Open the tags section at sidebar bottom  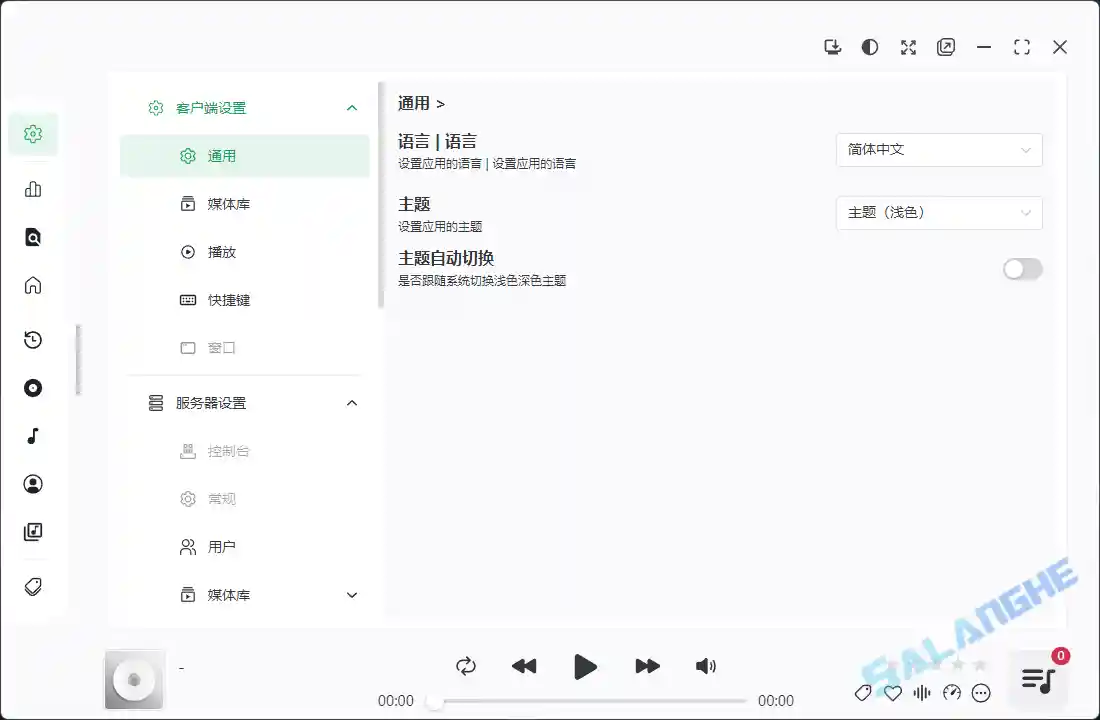tap(33, 588)
